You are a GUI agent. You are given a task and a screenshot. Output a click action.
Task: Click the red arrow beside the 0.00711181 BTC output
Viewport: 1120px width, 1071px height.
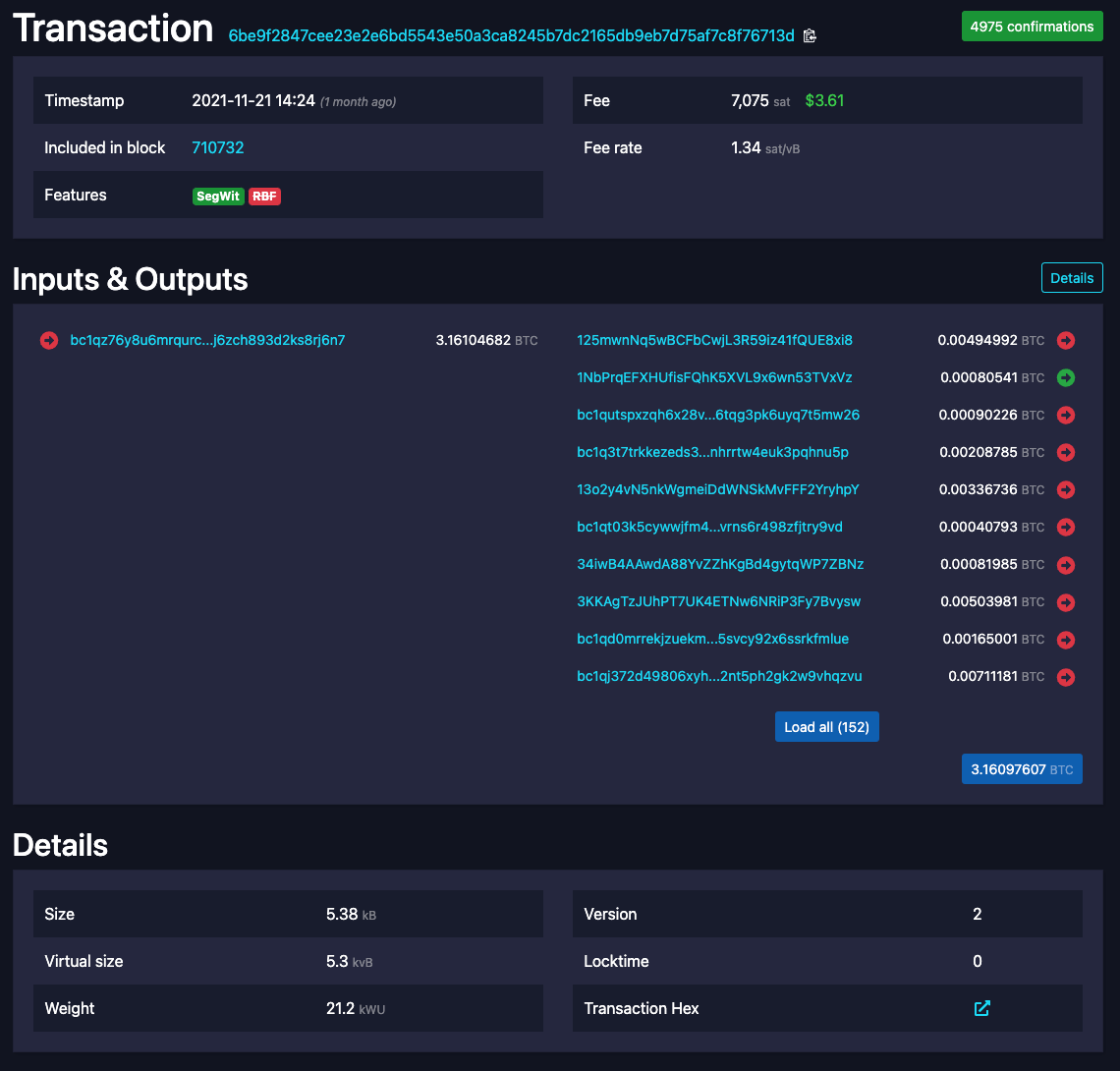[1065, 677]
